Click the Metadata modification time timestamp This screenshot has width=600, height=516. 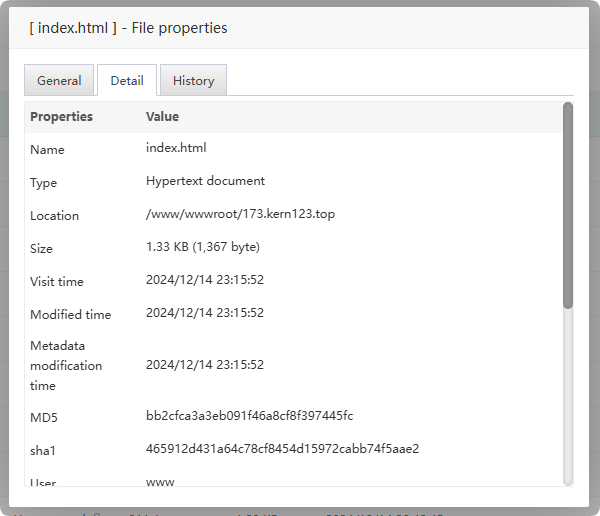[x=205, y=365]
